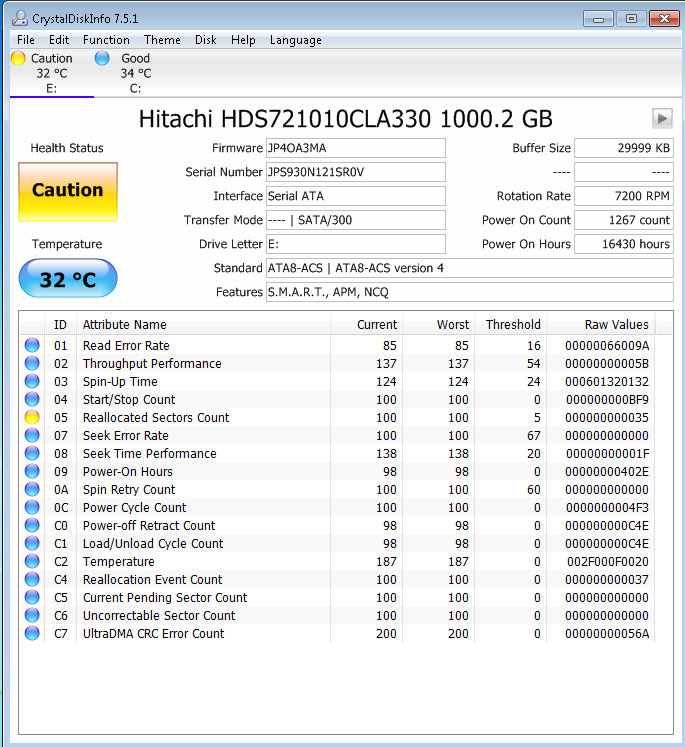This screenshot has width=685, height=747.
Task: Click status orb for Spin Retry Count
Action: [32, 489]
